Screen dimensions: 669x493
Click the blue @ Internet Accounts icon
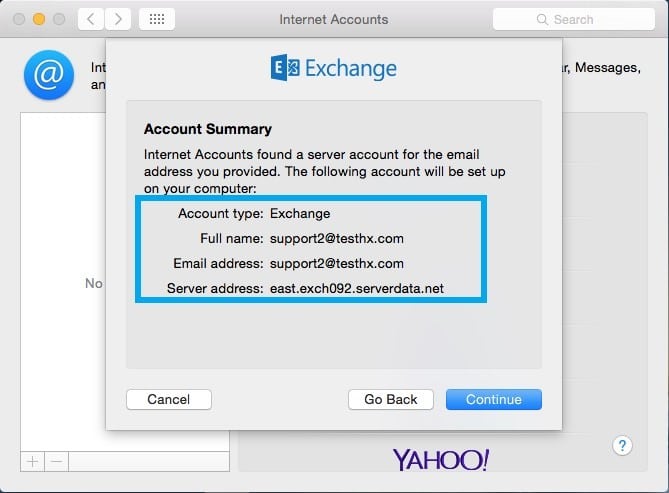49,75
